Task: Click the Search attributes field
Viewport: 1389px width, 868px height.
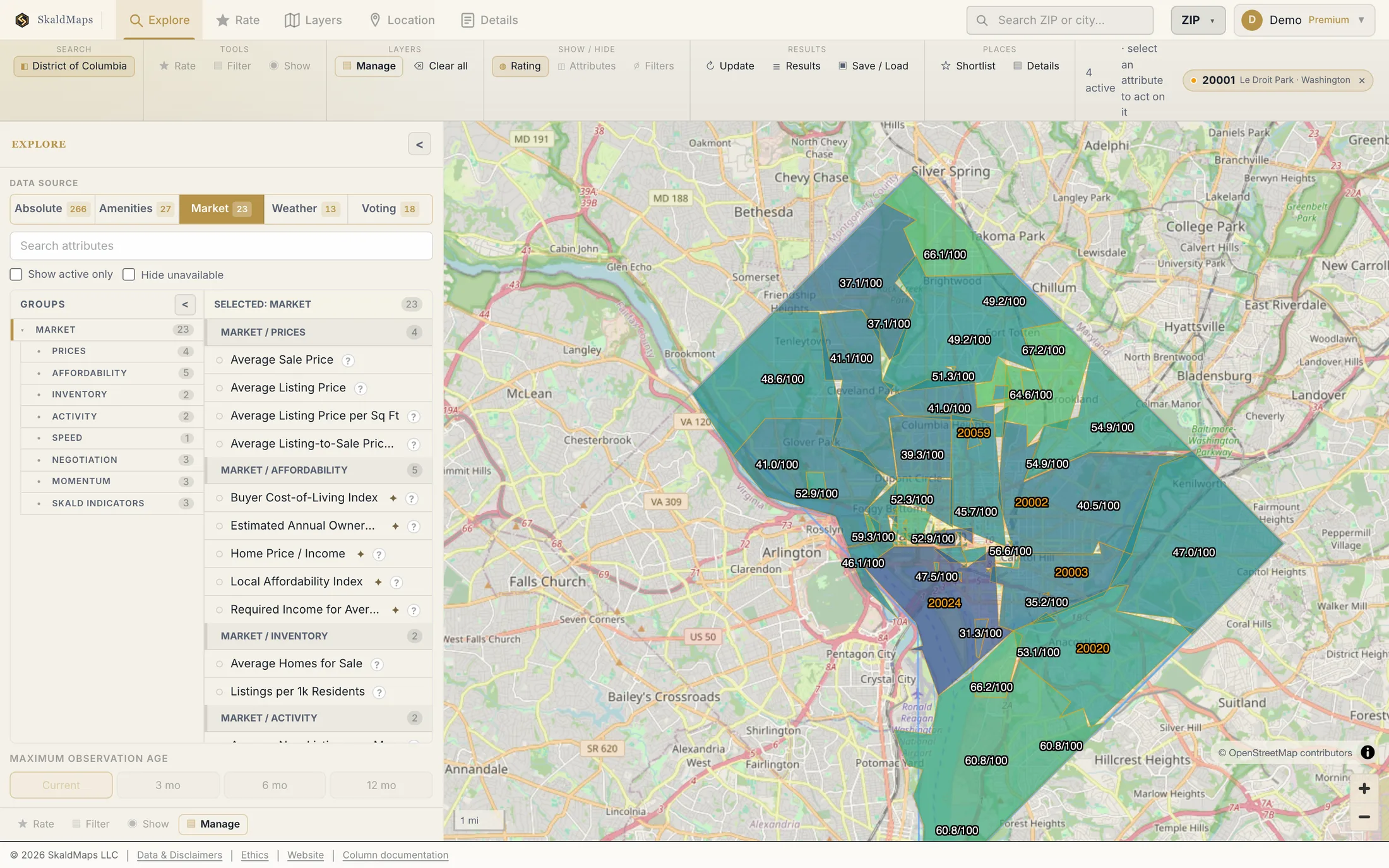Action: click(221, 246)
